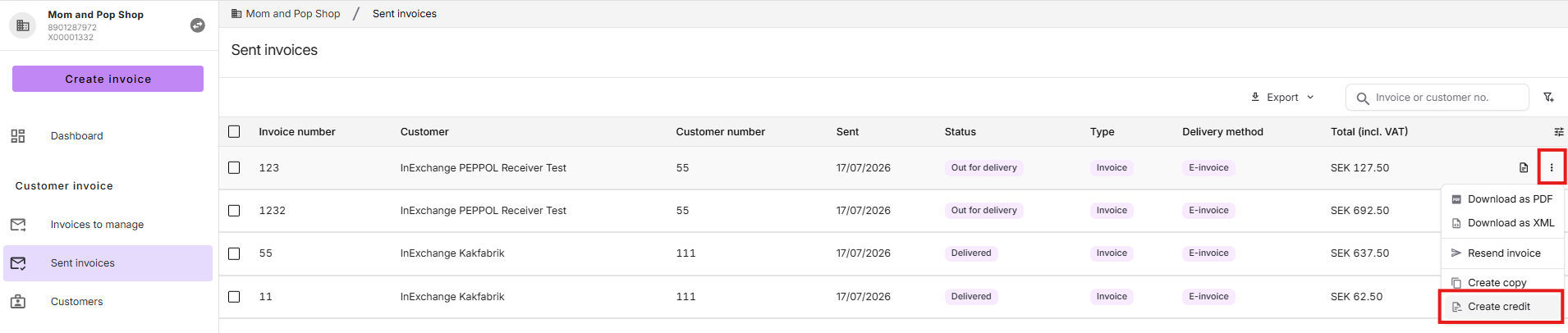Open the three-dot menu for invoice 123
This screenshot has width=1568, height=333.
(x=1552, y=167)
